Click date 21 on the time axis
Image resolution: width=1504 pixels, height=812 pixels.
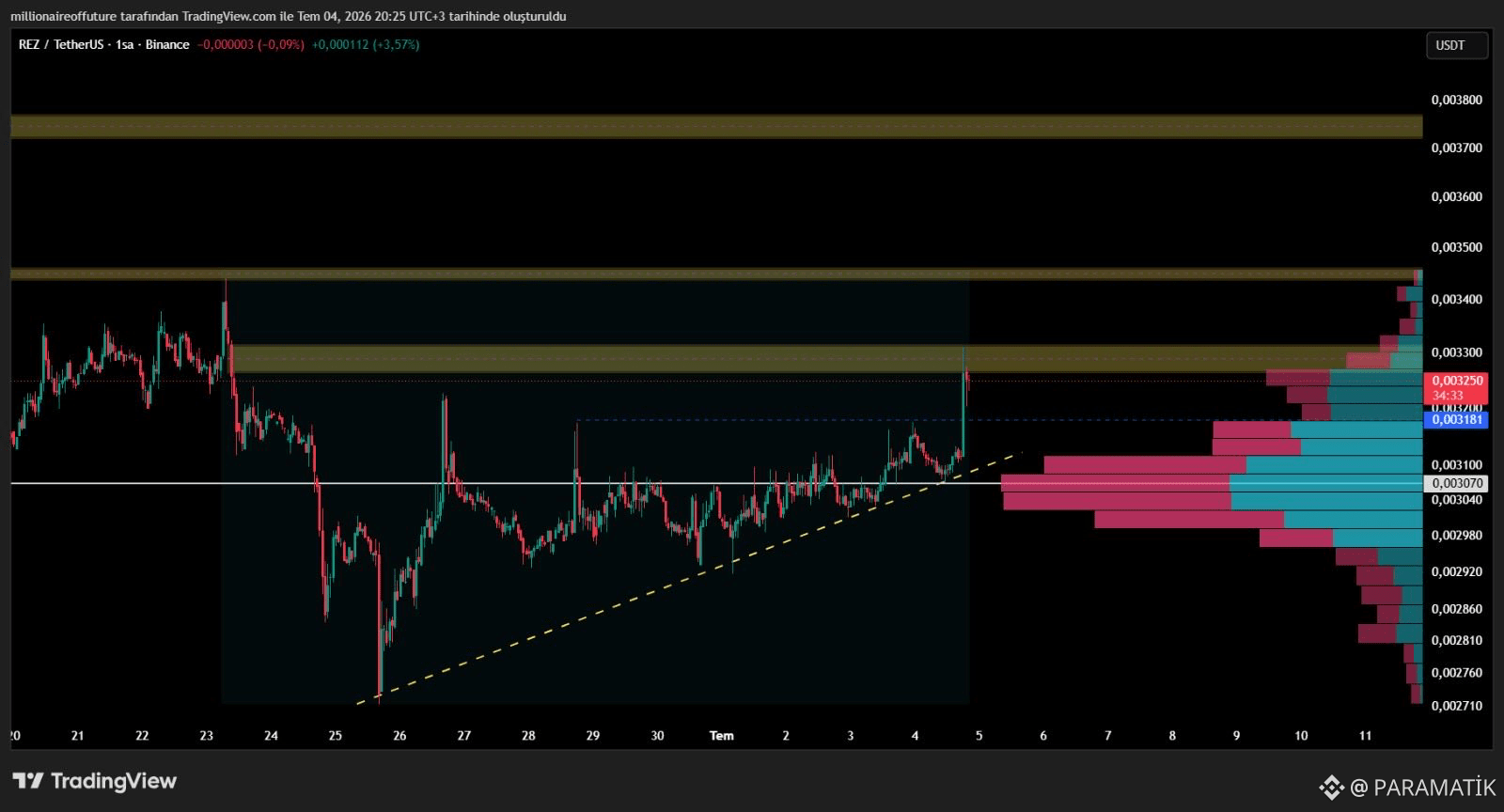click(78, 736)
